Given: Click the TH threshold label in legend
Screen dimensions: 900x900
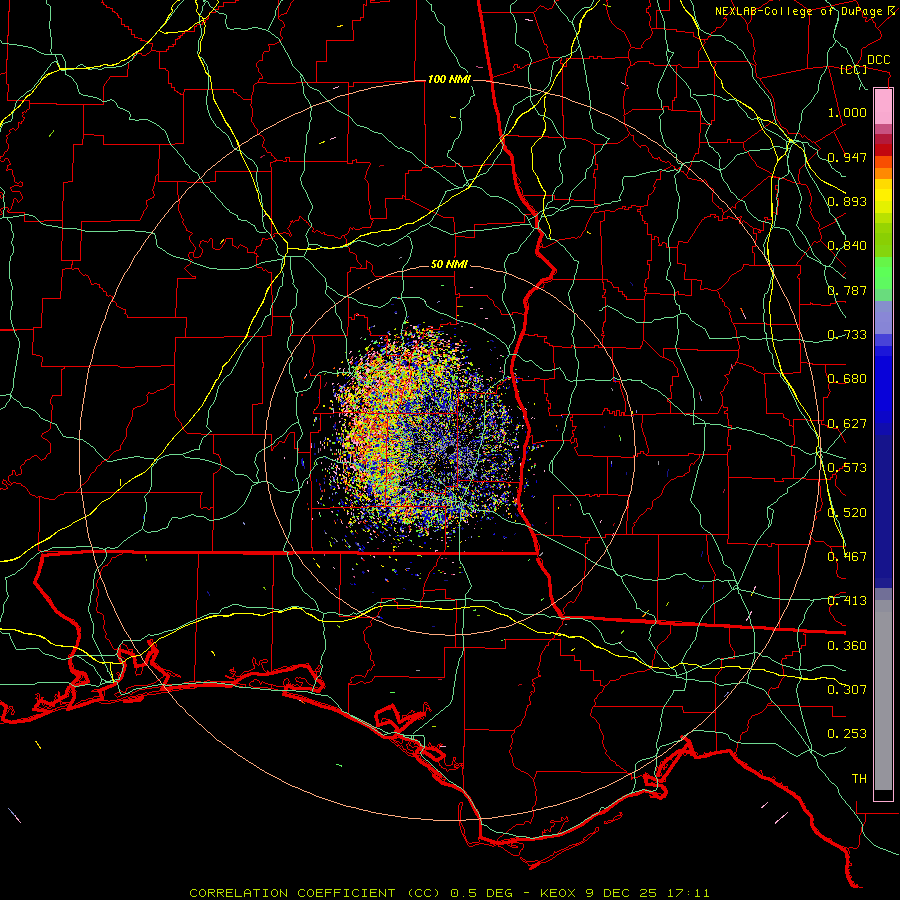Looking at the screenshot, I should click(x=859, y=779).
